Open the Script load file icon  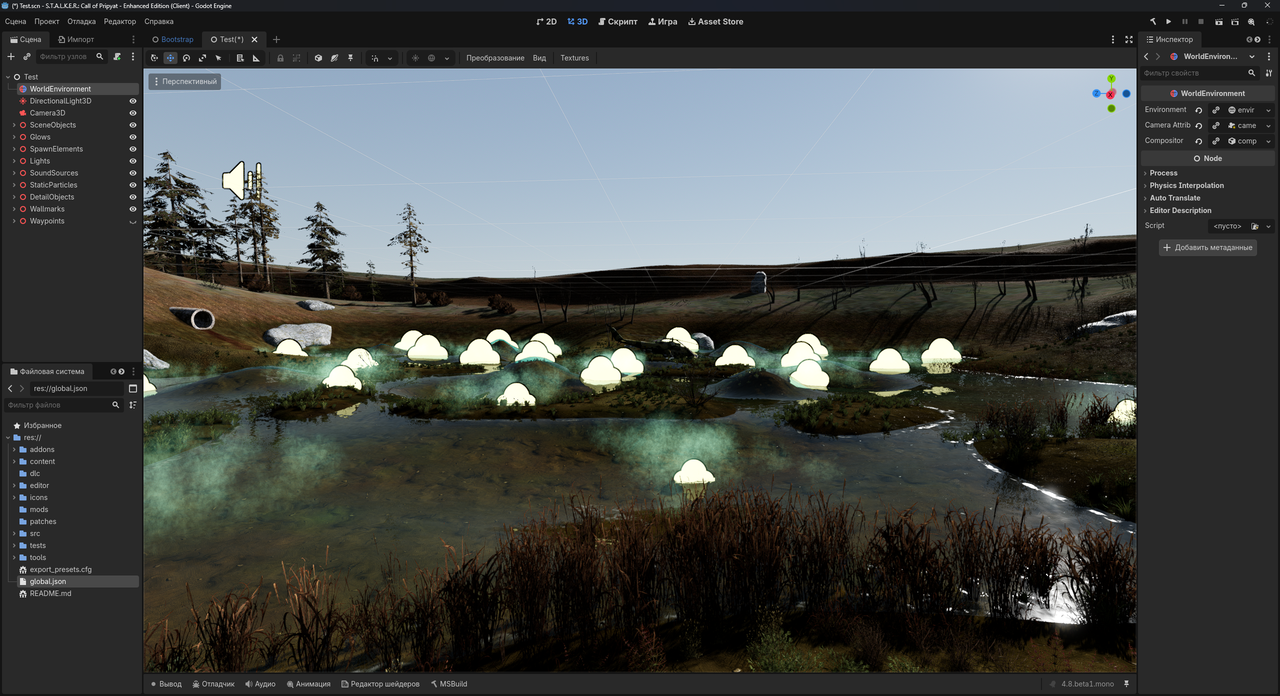coord(1255,226)
